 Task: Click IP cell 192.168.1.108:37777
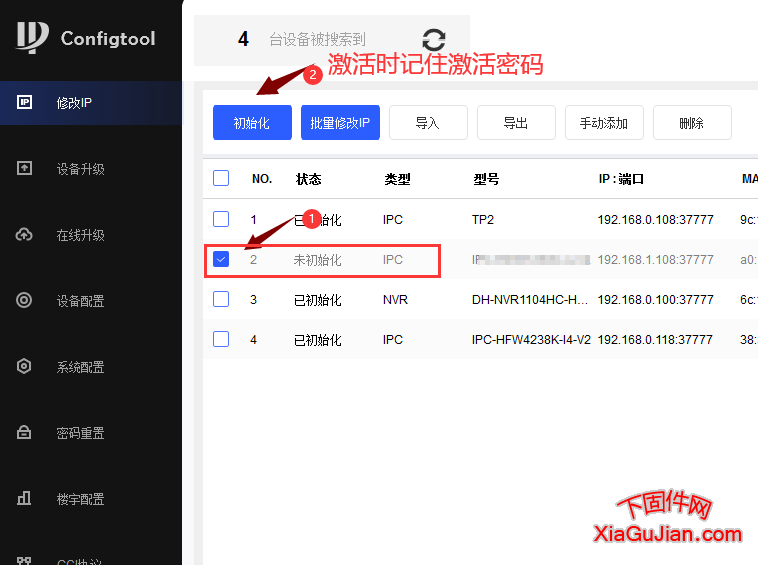click(656, 260)
